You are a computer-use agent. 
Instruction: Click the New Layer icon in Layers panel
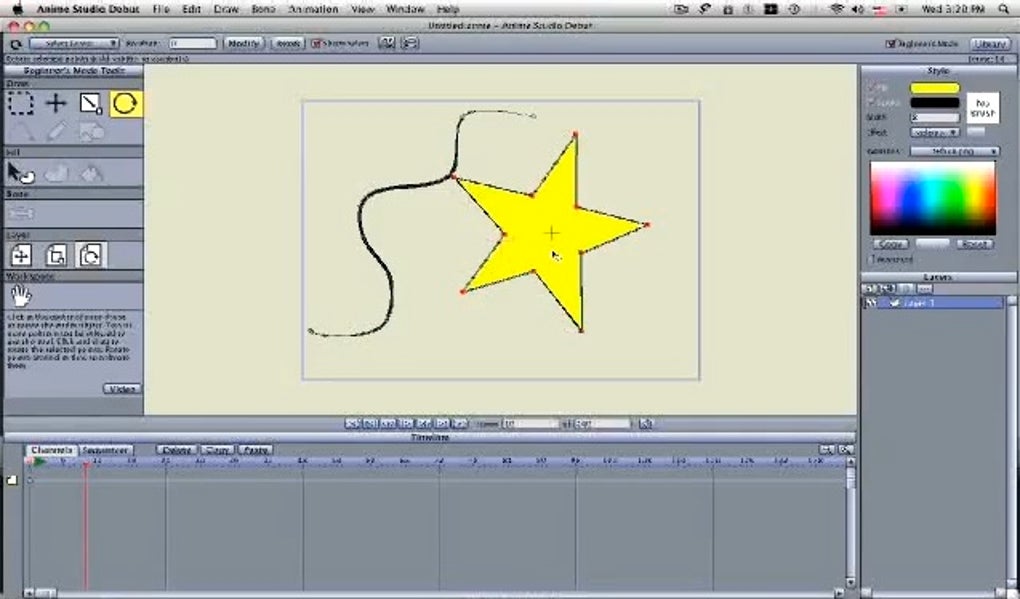point(870,289)
